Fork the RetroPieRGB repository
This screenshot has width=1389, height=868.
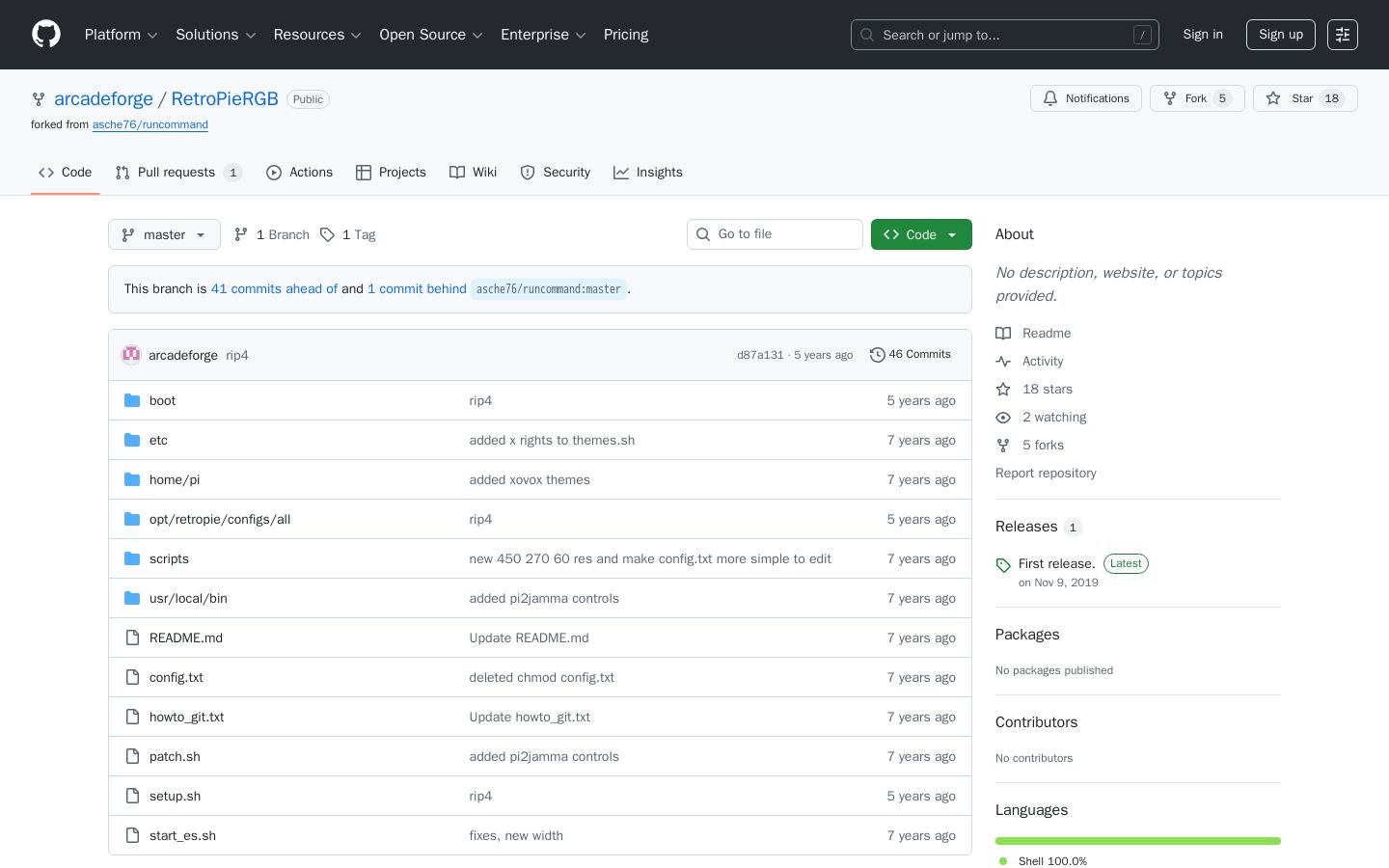(1197, 98)
